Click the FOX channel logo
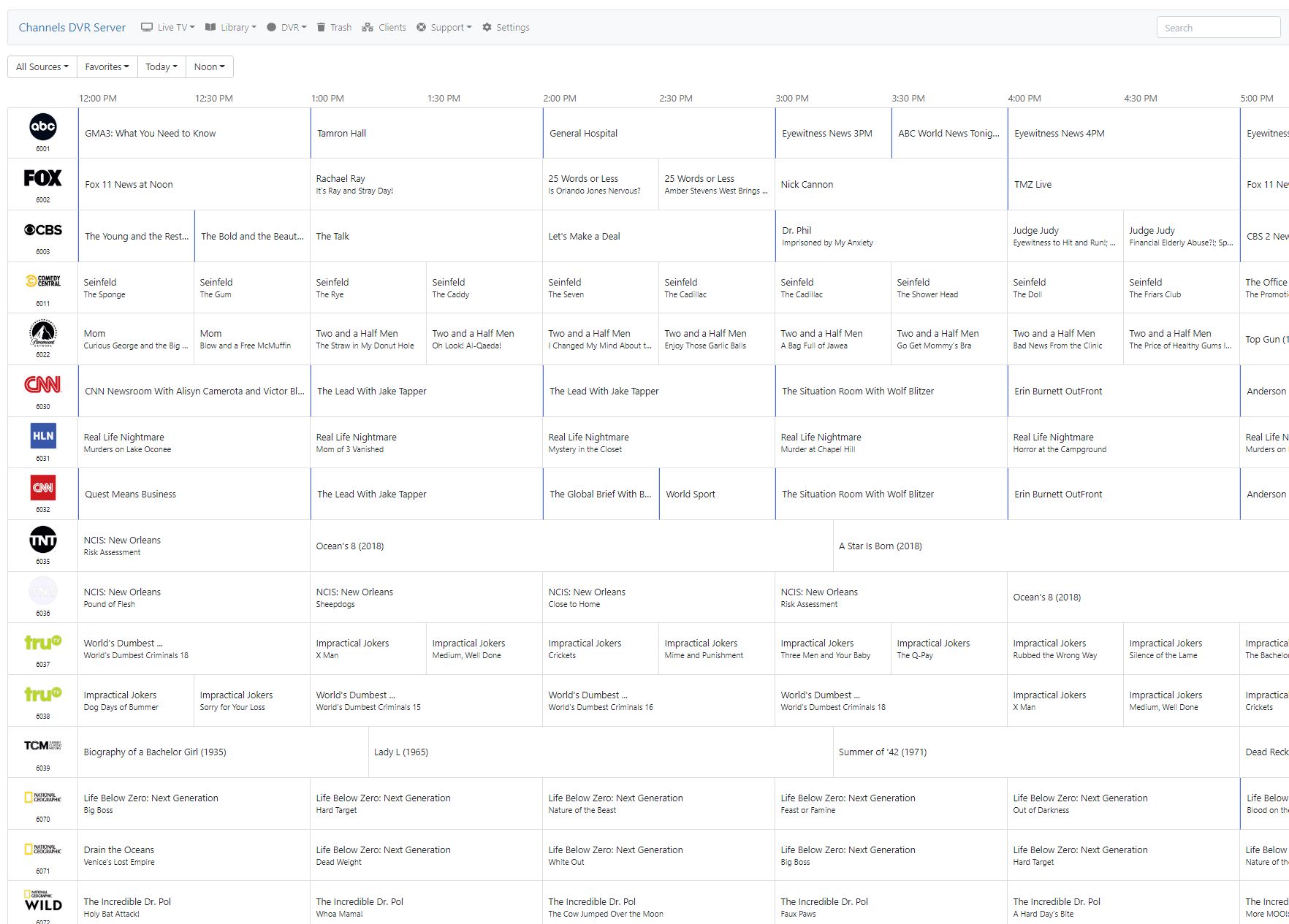1289x924 pixels. (x=42, y=178)
